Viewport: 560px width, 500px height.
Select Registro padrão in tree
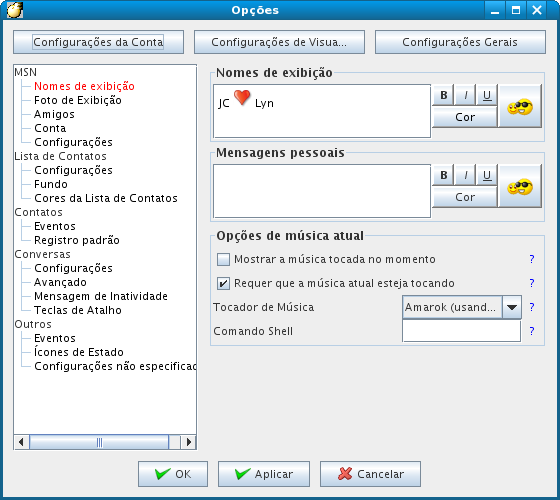[x=77, y=240]
